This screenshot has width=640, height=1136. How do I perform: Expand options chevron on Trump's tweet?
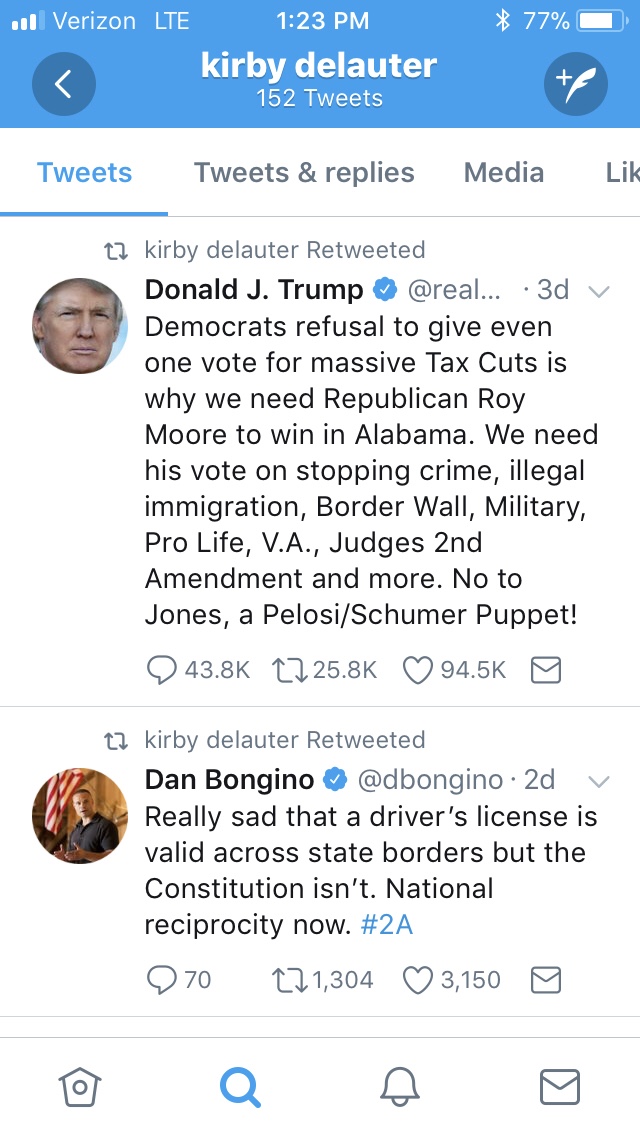tap(599, 292)
